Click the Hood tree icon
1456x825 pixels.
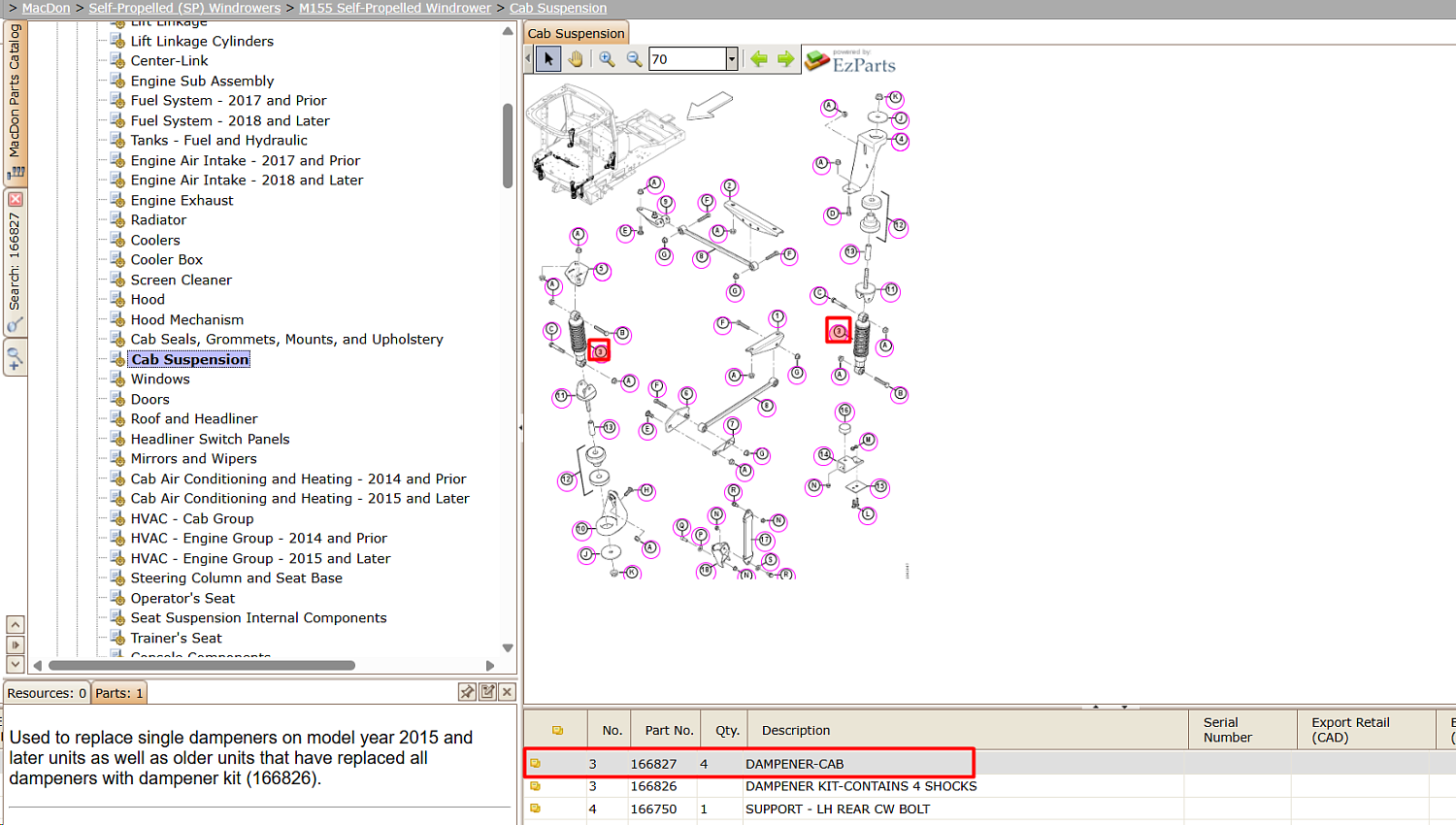point(117,299)
